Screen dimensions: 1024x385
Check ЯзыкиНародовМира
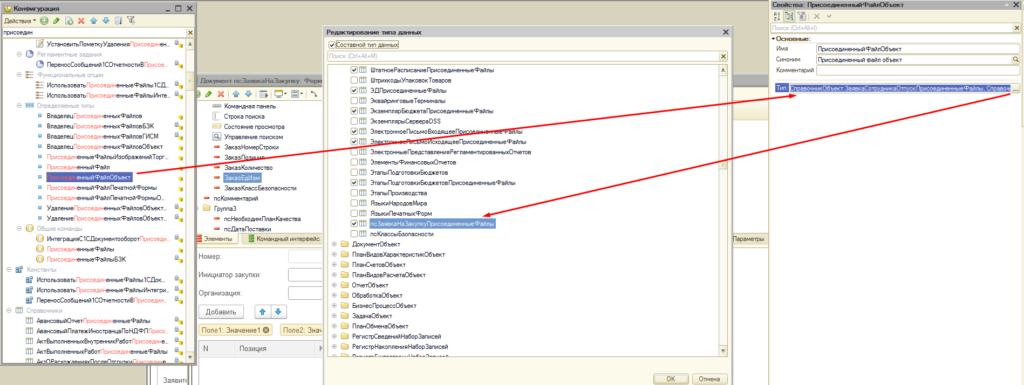point(355,203)
